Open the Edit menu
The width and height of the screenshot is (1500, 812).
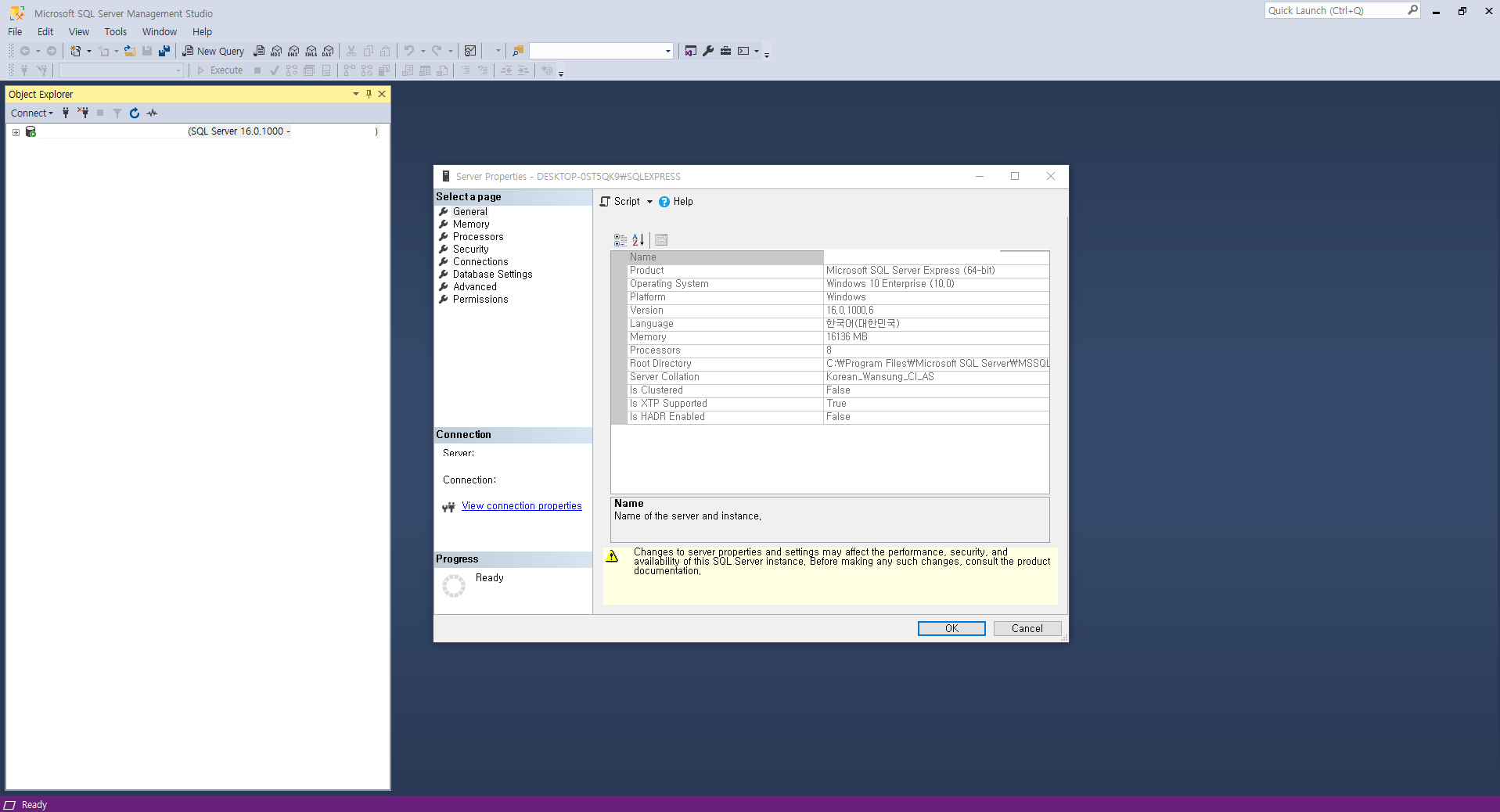point(45,32)
